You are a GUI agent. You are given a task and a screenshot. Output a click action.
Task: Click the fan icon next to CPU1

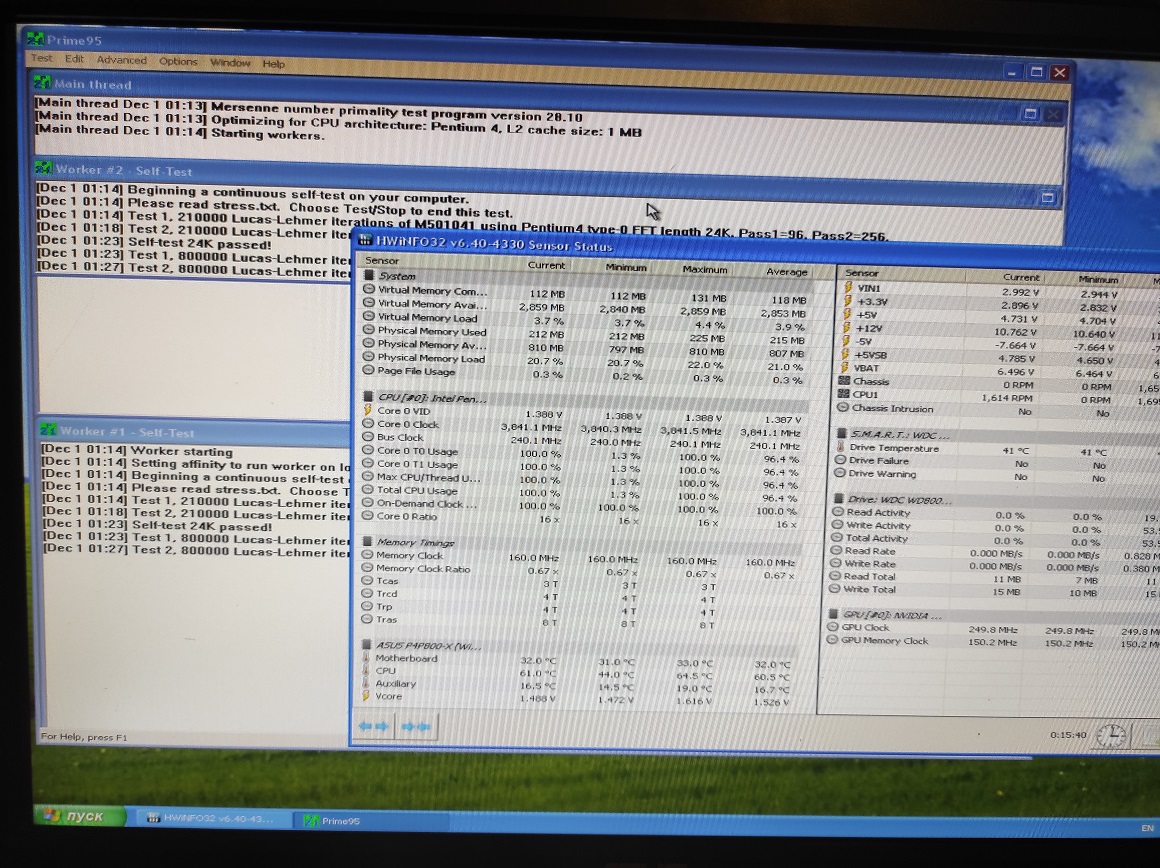click(843, 394)
